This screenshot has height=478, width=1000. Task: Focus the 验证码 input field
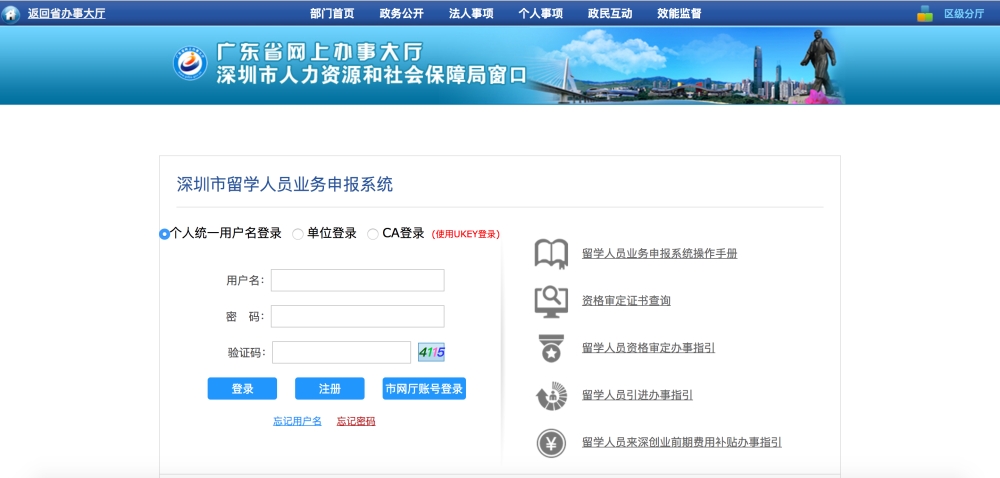pos(341,352)
